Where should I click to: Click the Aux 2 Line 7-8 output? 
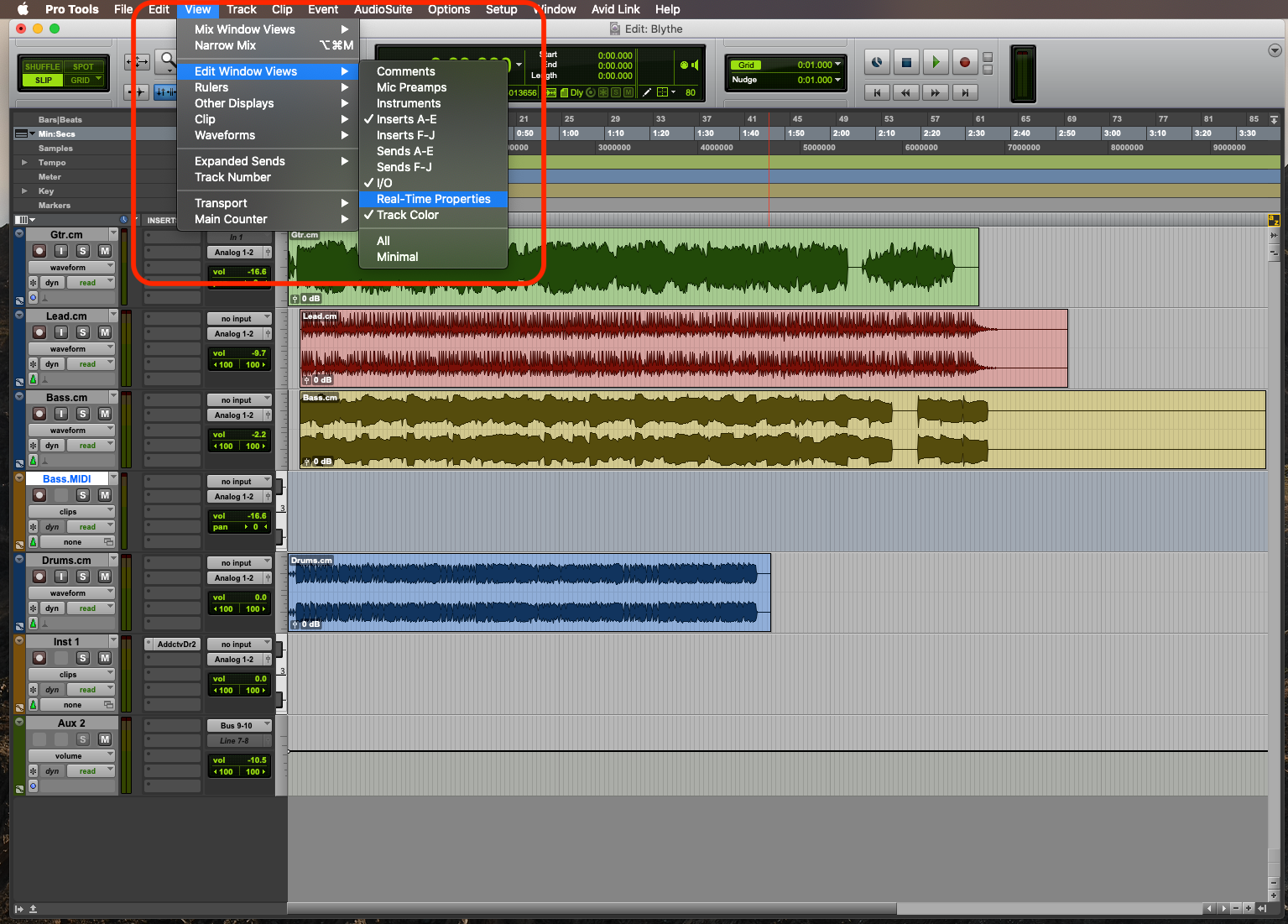[x=235, y=741]
